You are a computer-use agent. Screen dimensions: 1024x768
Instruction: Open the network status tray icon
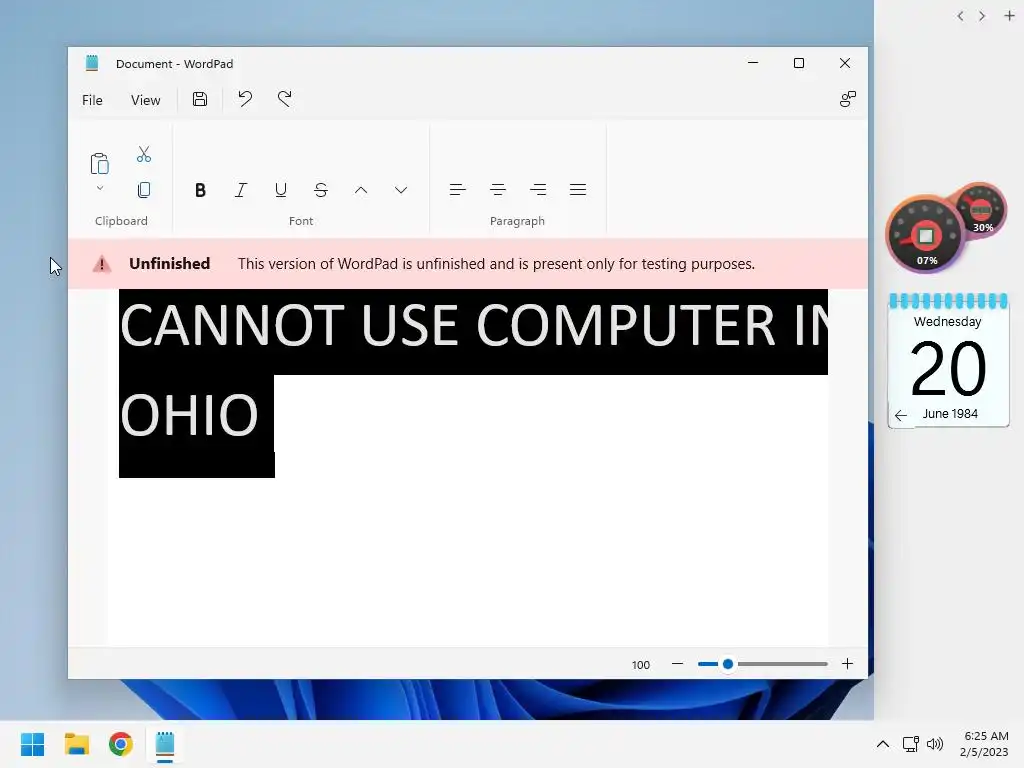coord(910,744)
